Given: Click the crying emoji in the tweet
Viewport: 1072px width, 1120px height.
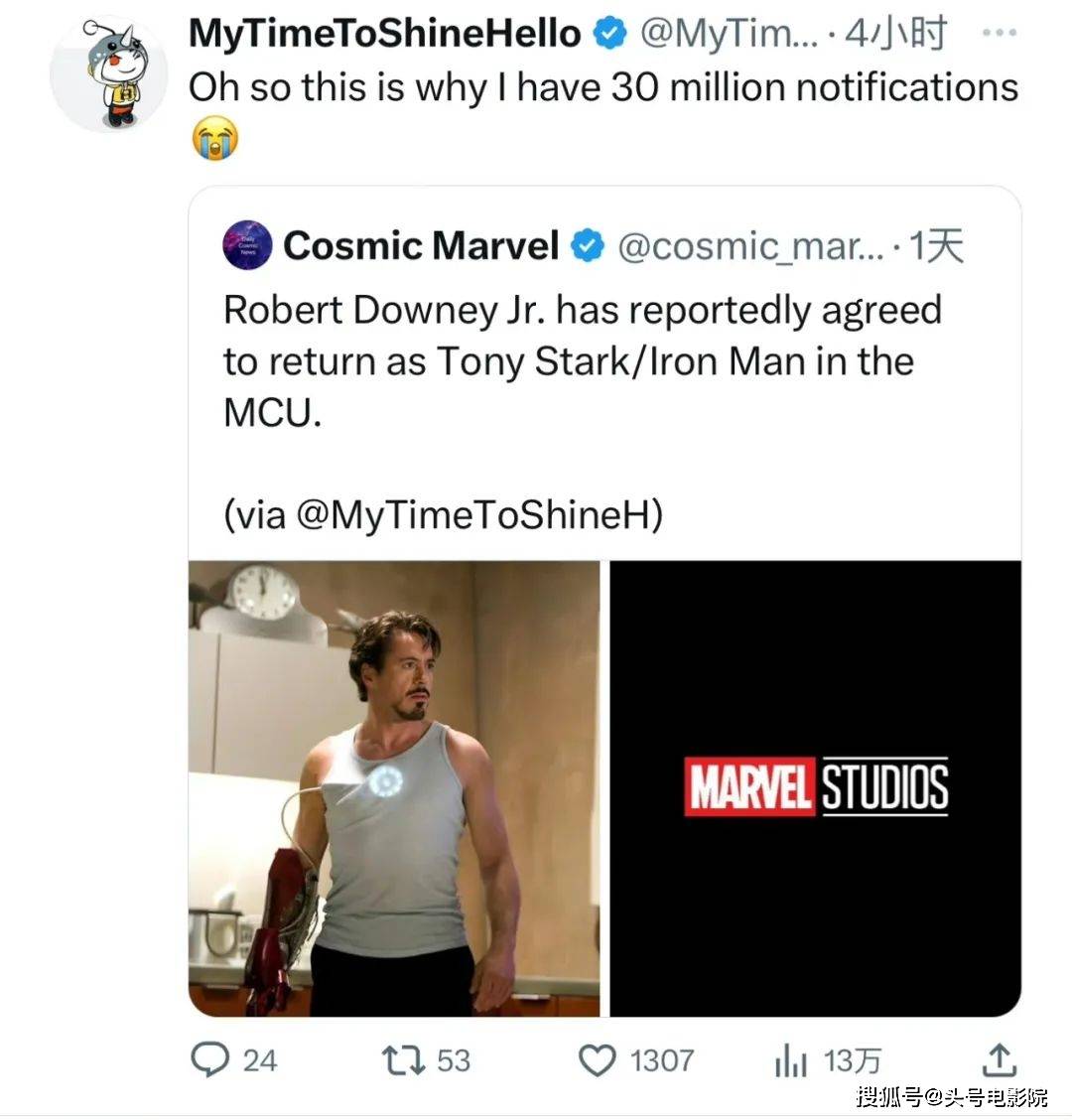Looking at the screenshot, I should pos(214,138).
